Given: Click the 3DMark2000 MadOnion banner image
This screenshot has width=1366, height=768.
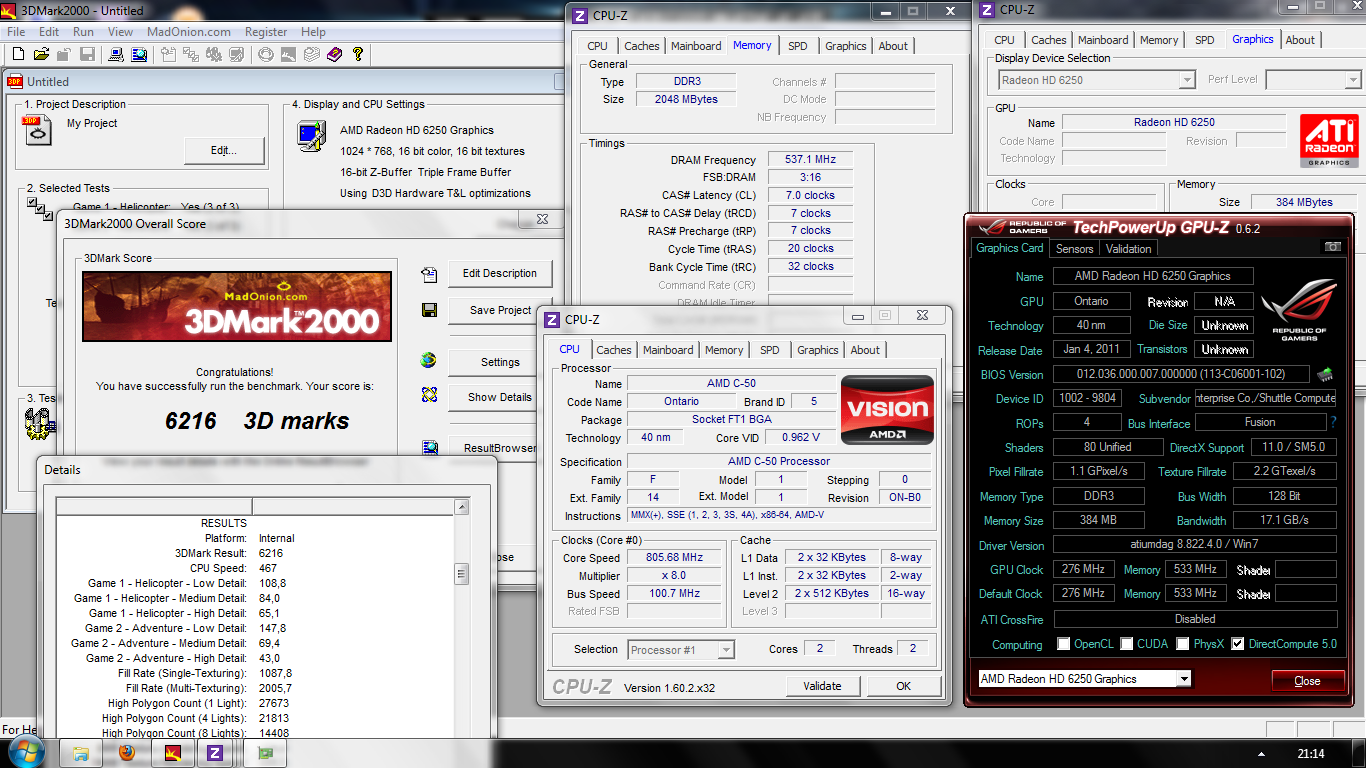Looking at the screenshot, I should (237, 306).
